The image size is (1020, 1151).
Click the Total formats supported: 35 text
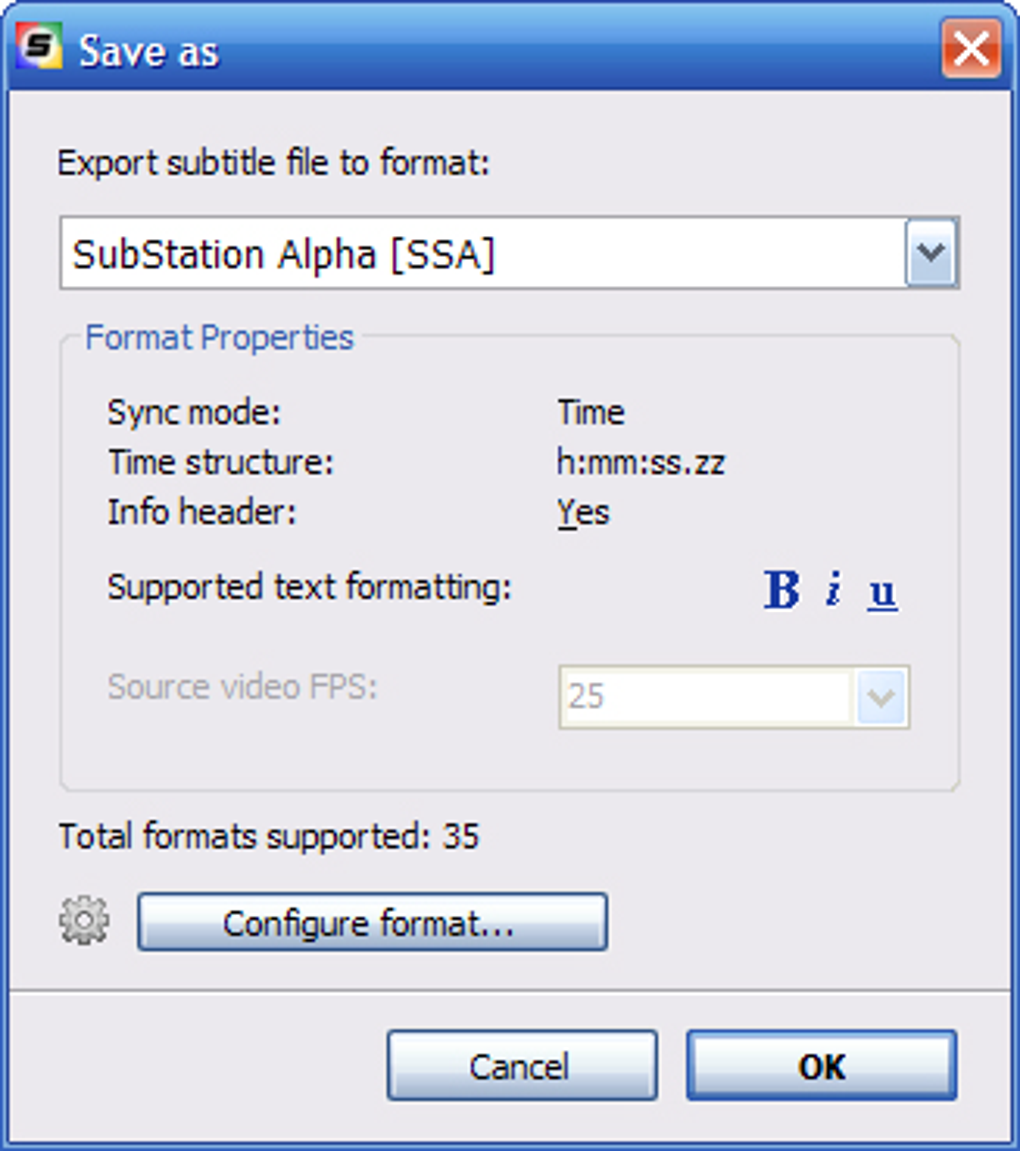pos(268,836)
